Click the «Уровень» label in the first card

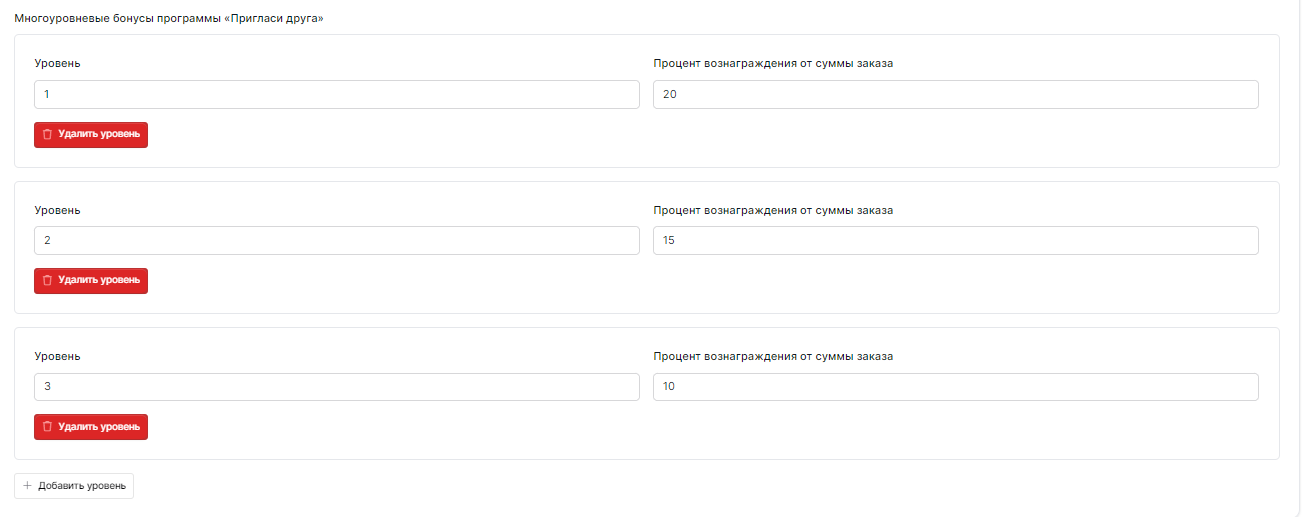(57, 64)
